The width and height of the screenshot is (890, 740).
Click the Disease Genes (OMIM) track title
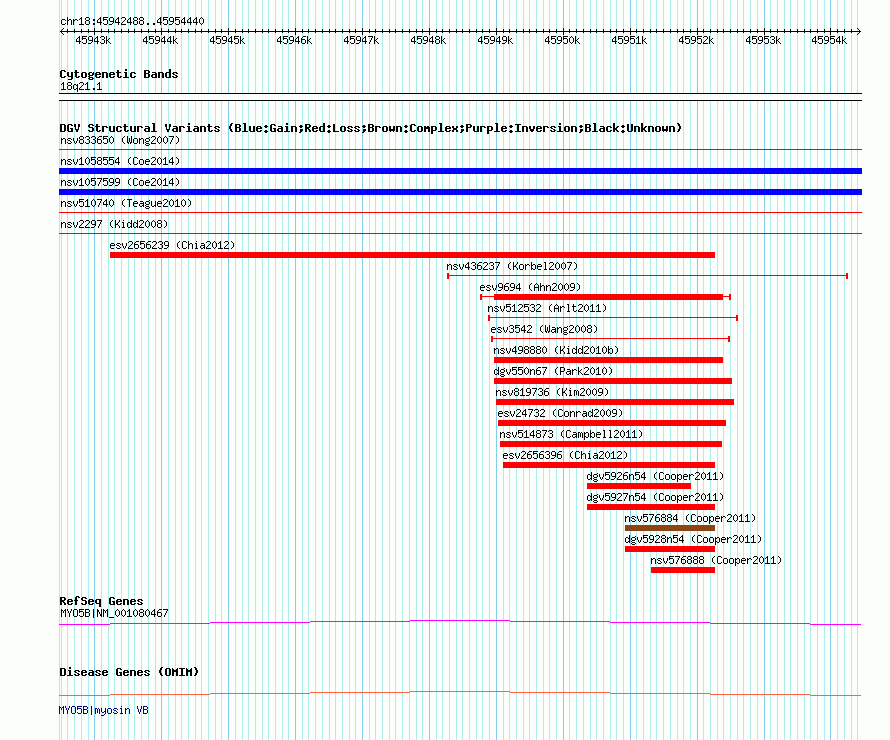(129, 672)
